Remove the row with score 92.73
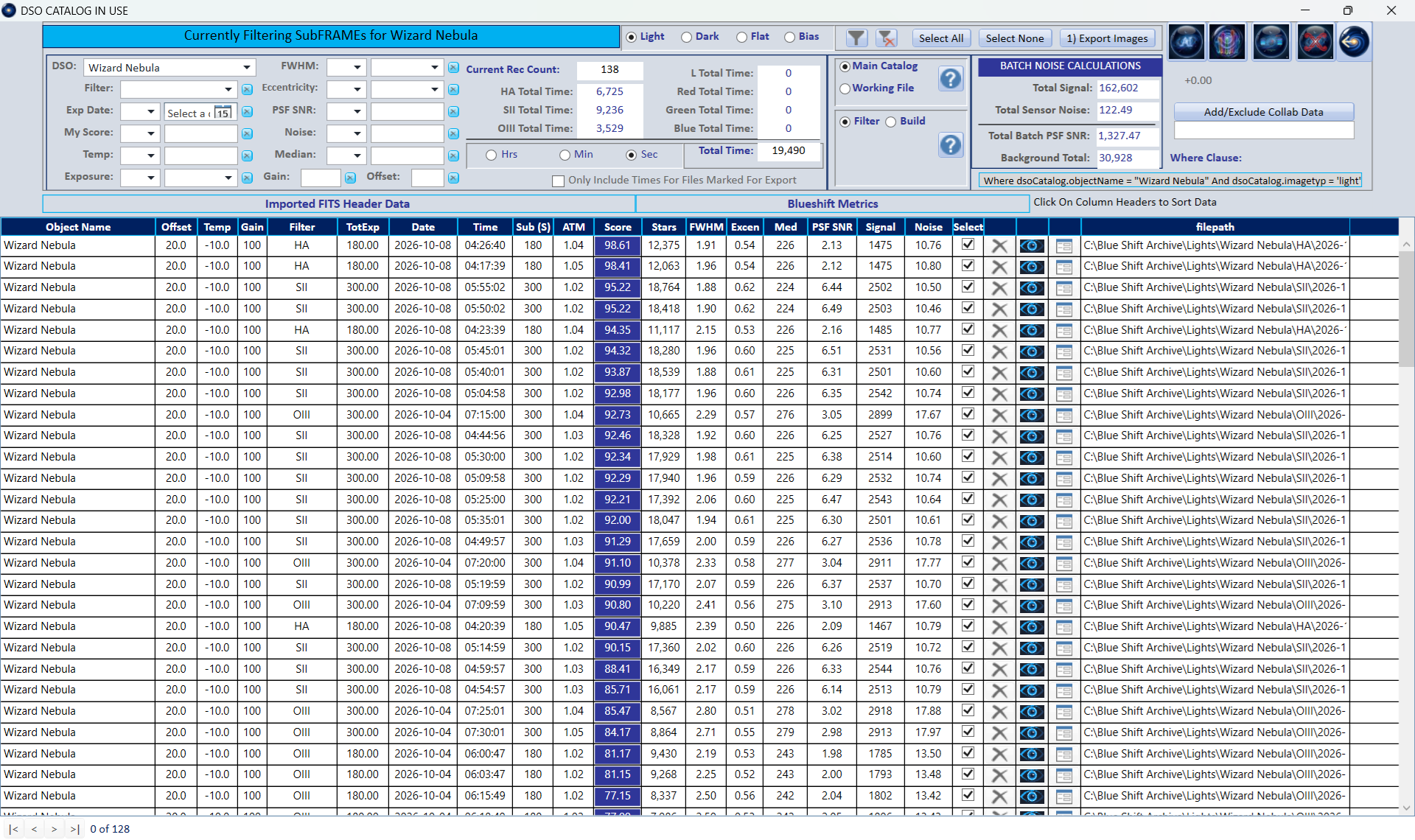 tap(999, 416)
